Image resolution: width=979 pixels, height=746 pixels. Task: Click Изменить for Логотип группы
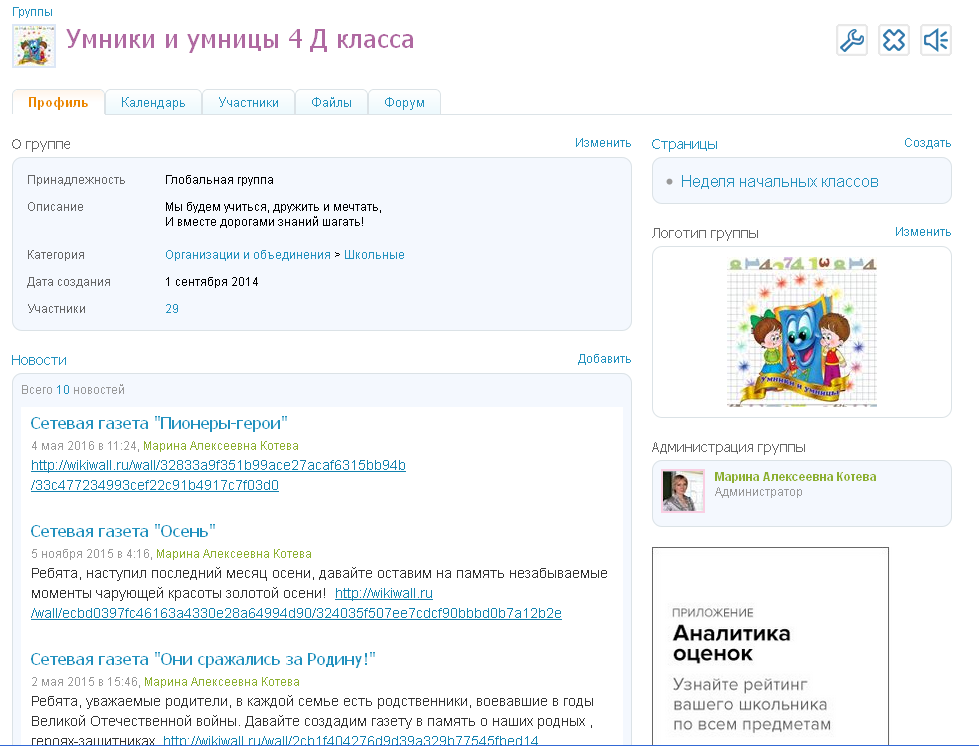922,232
